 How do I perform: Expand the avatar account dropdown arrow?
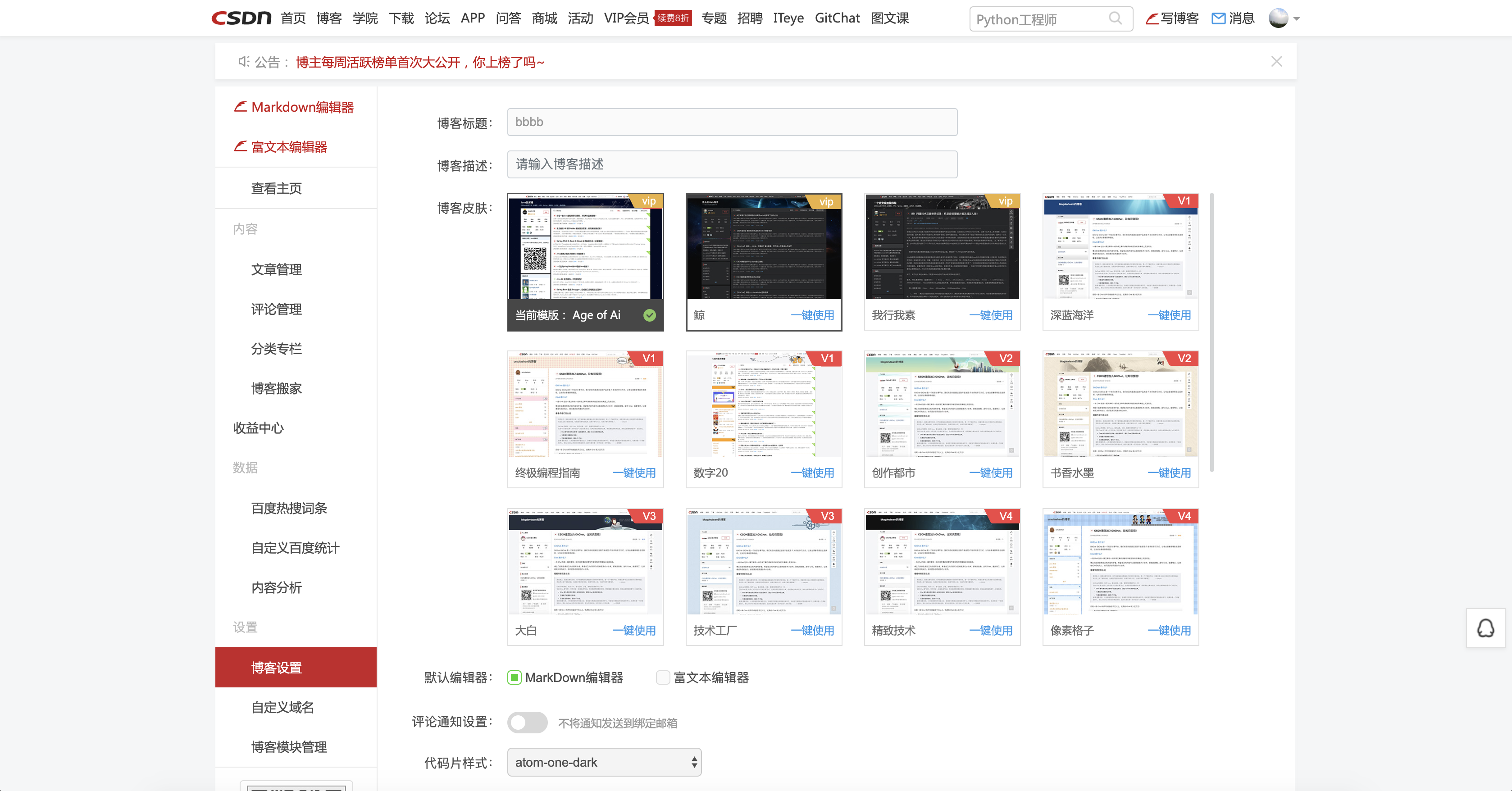1297,19
